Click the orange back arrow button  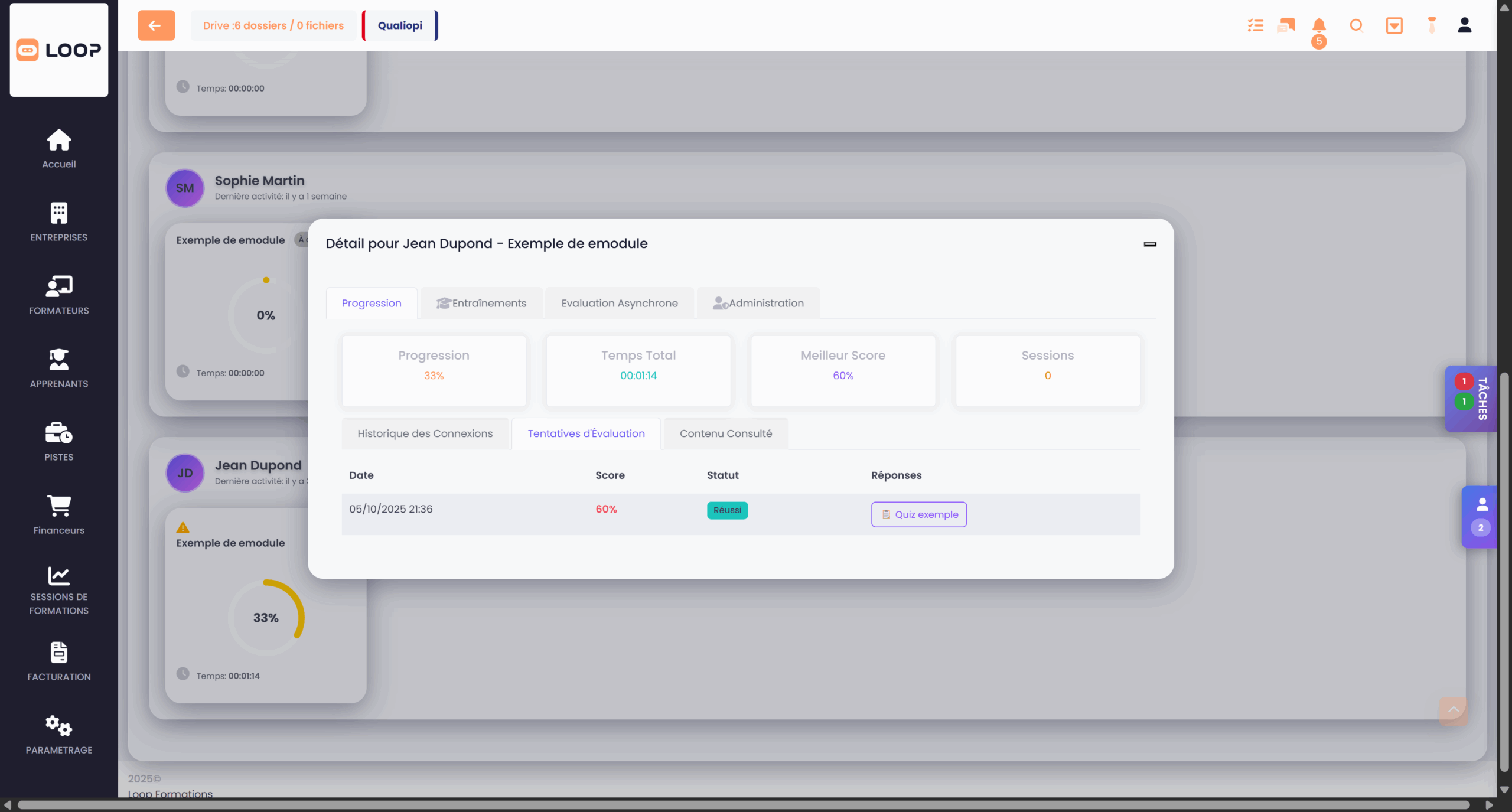156,25
